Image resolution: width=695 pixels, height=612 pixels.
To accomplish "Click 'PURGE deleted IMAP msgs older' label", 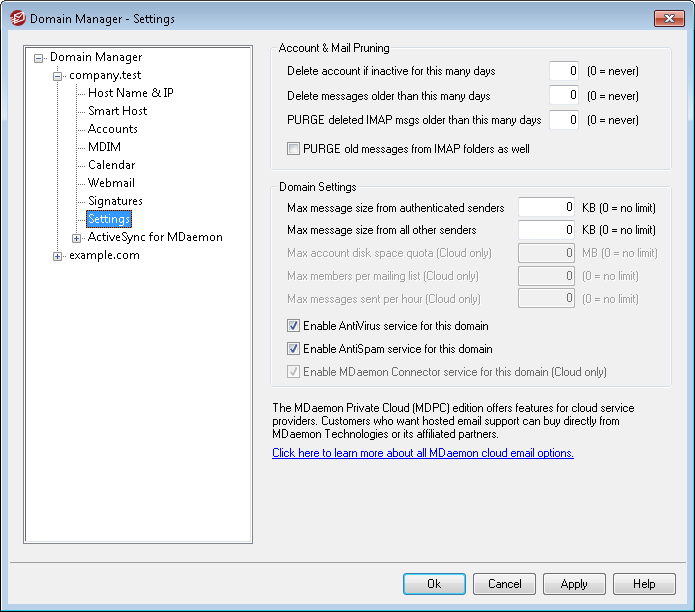I will tap(414, 120).
